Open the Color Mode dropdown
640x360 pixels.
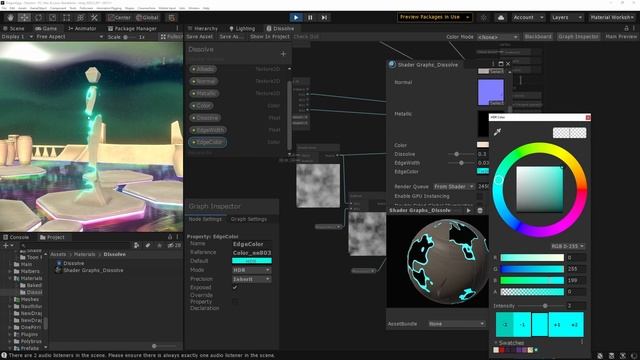click(x=497, y=37)
